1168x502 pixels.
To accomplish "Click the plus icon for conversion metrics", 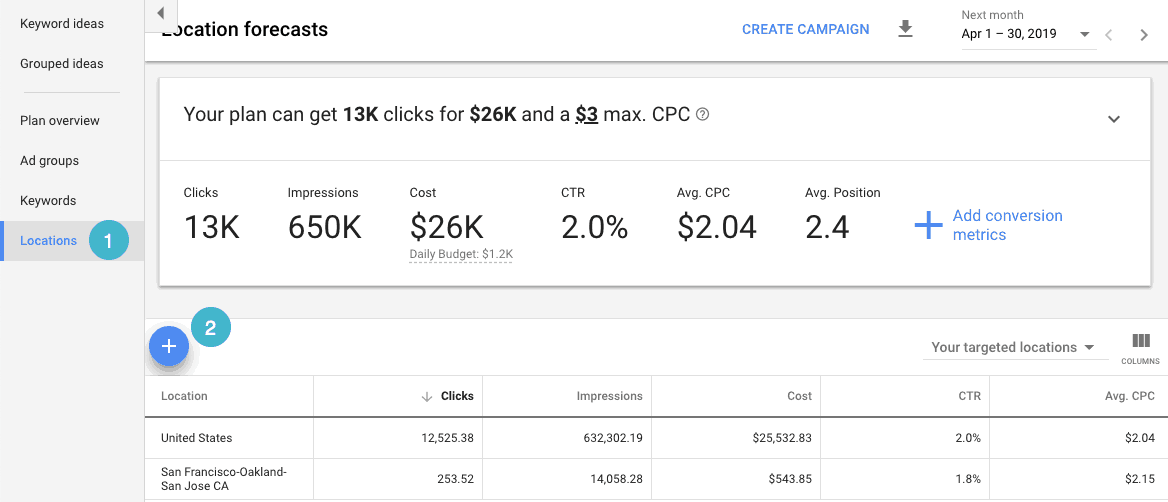I will [928, 226].
